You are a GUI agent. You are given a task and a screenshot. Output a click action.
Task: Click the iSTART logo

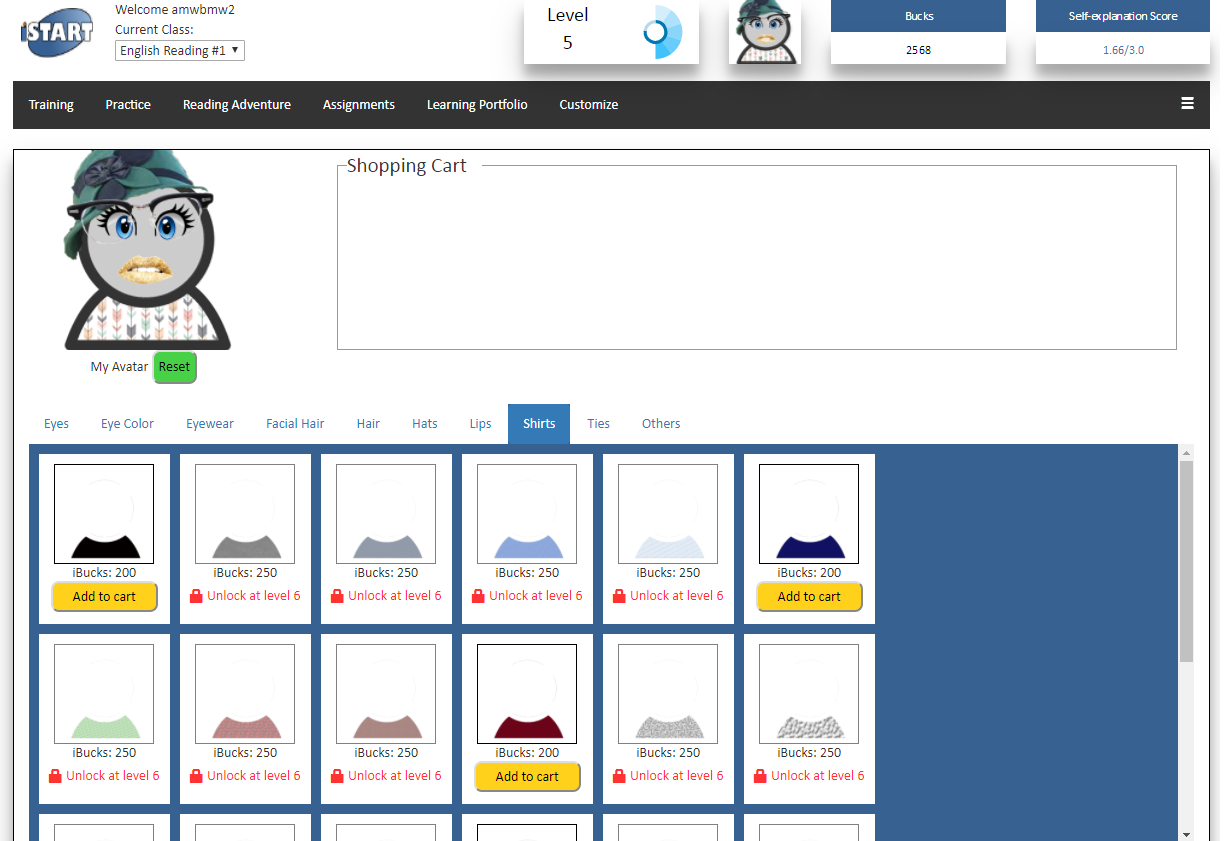tap(56, 33)
